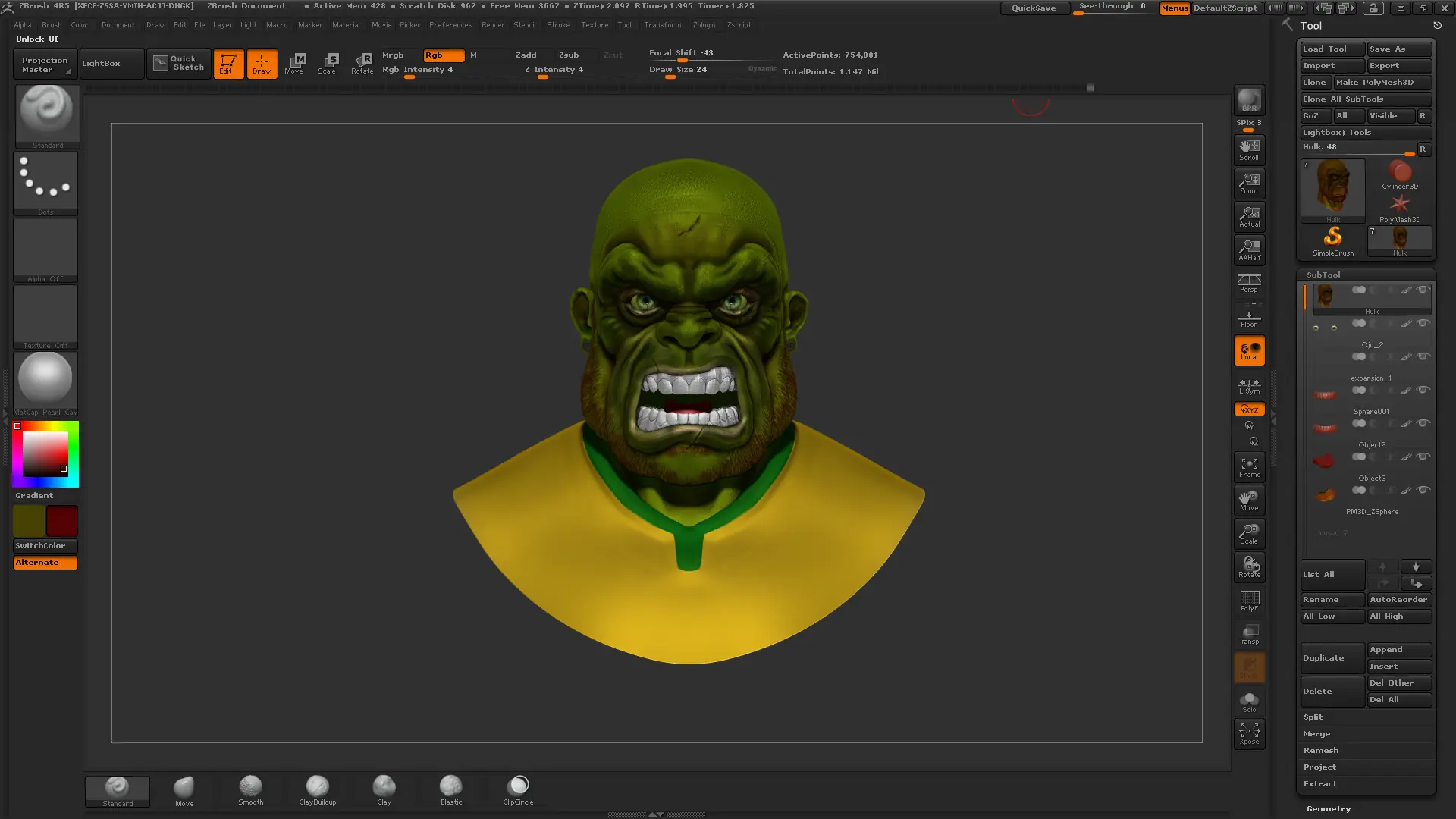Click the Append subtool button
This screenshot has height=819, width=1456.
pos(1399,649)
